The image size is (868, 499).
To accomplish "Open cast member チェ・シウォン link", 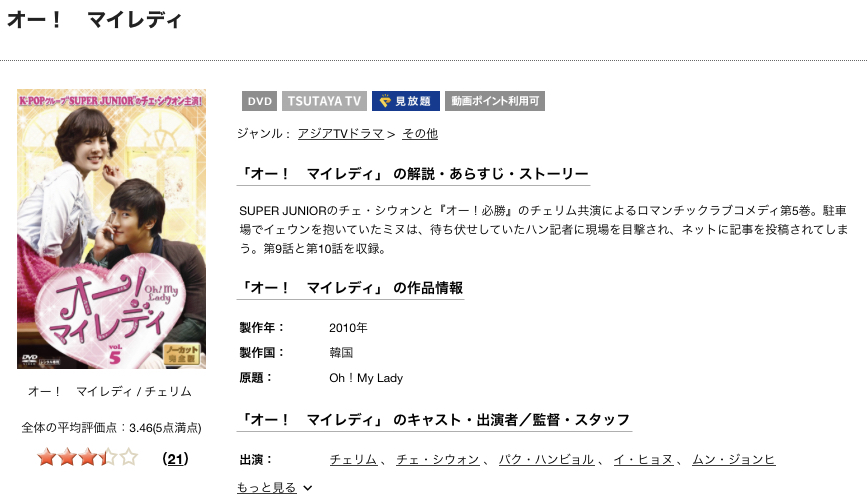I will pyautogui.click(x=438, y=459).
